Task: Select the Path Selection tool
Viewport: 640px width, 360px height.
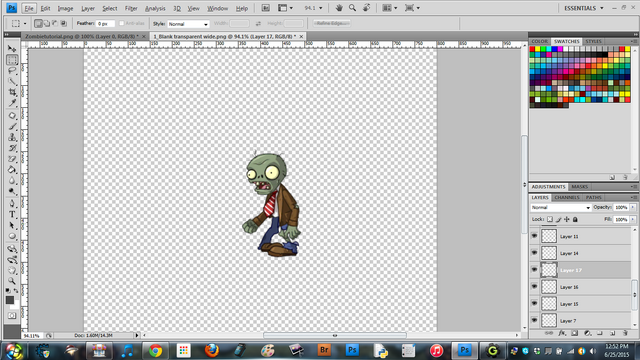Action: coord(12,225)
